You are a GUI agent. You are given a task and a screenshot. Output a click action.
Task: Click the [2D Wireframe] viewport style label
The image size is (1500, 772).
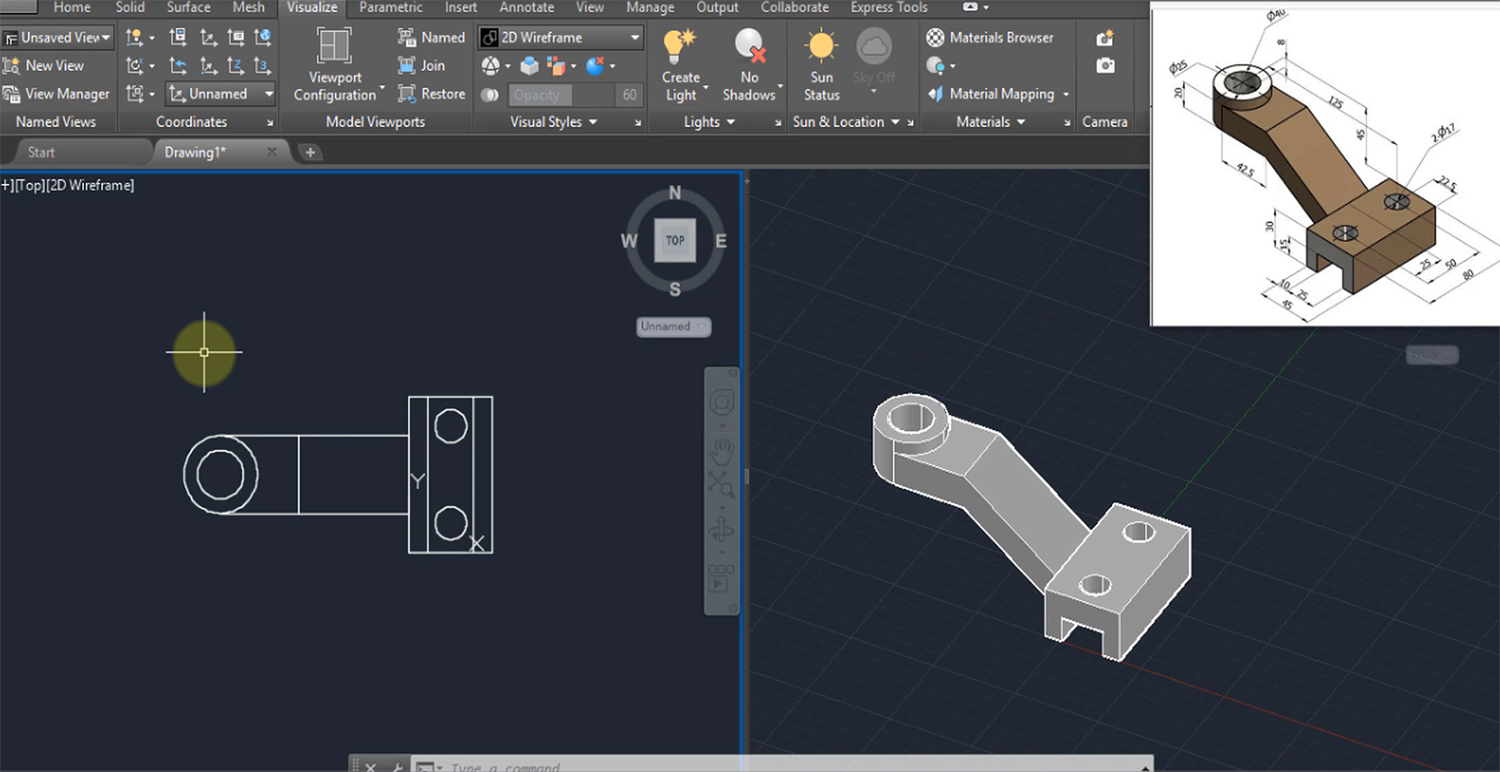(91, 185)
